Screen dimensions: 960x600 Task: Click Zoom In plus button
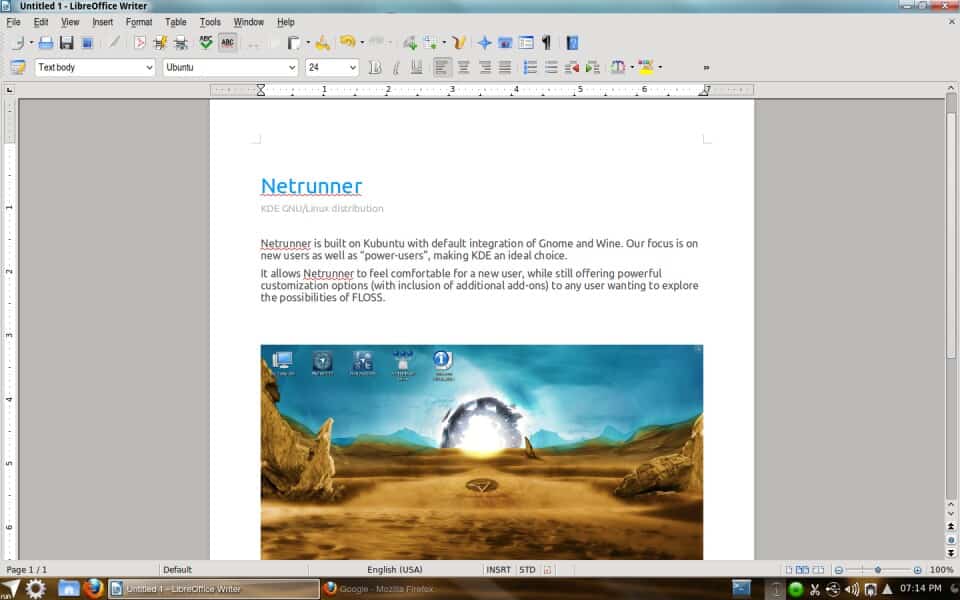[x=917, y=570]
